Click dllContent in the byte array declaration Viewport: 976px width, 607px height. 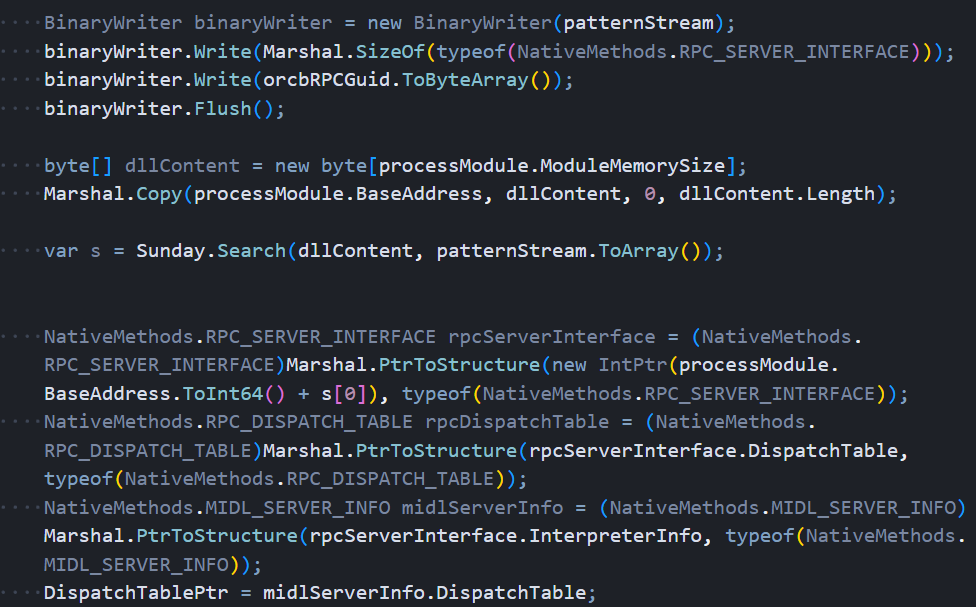182,166
